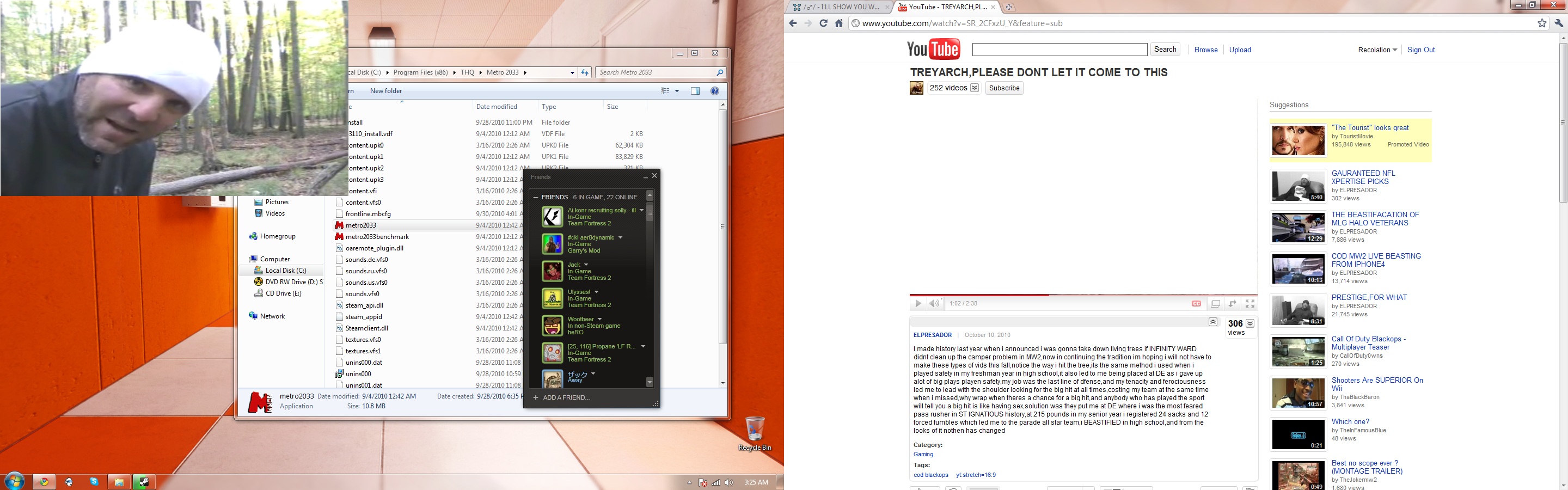Screen dimensions: 1568x490
Task: Click ADD A FRIEND in Steam
Action: 561,397
